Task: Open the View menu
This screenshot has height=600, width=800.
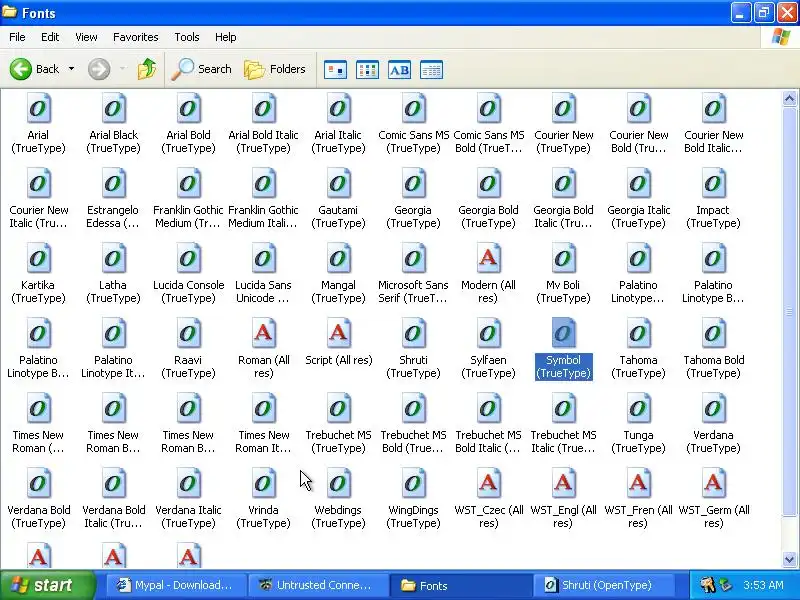Action: point(86,37)
